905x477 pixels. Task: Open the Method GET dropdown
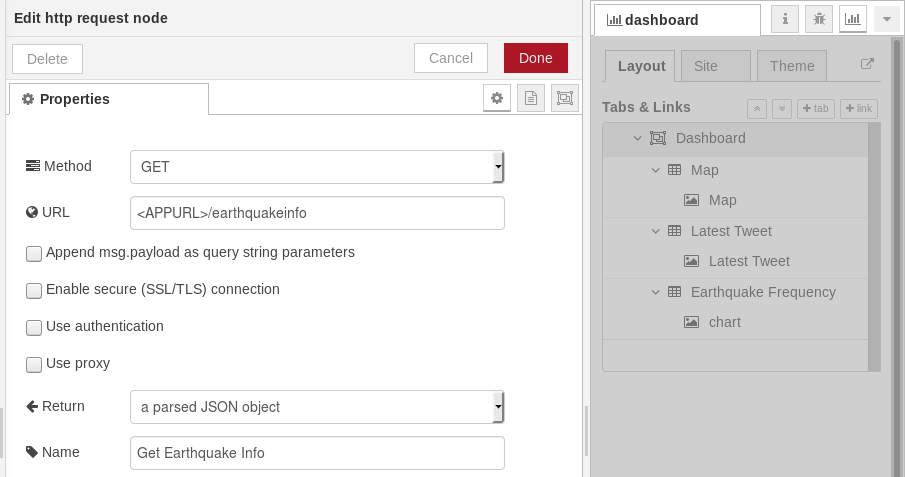pos(317,167)
